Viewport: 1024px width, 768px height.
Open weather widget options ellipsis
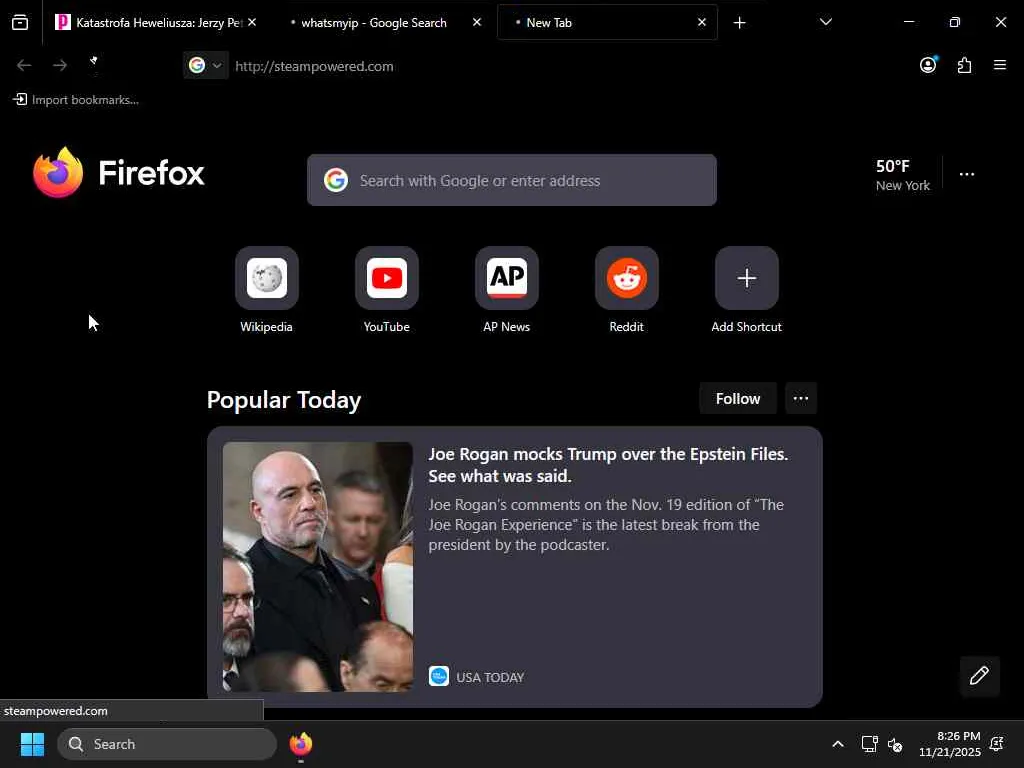point(967,174)
